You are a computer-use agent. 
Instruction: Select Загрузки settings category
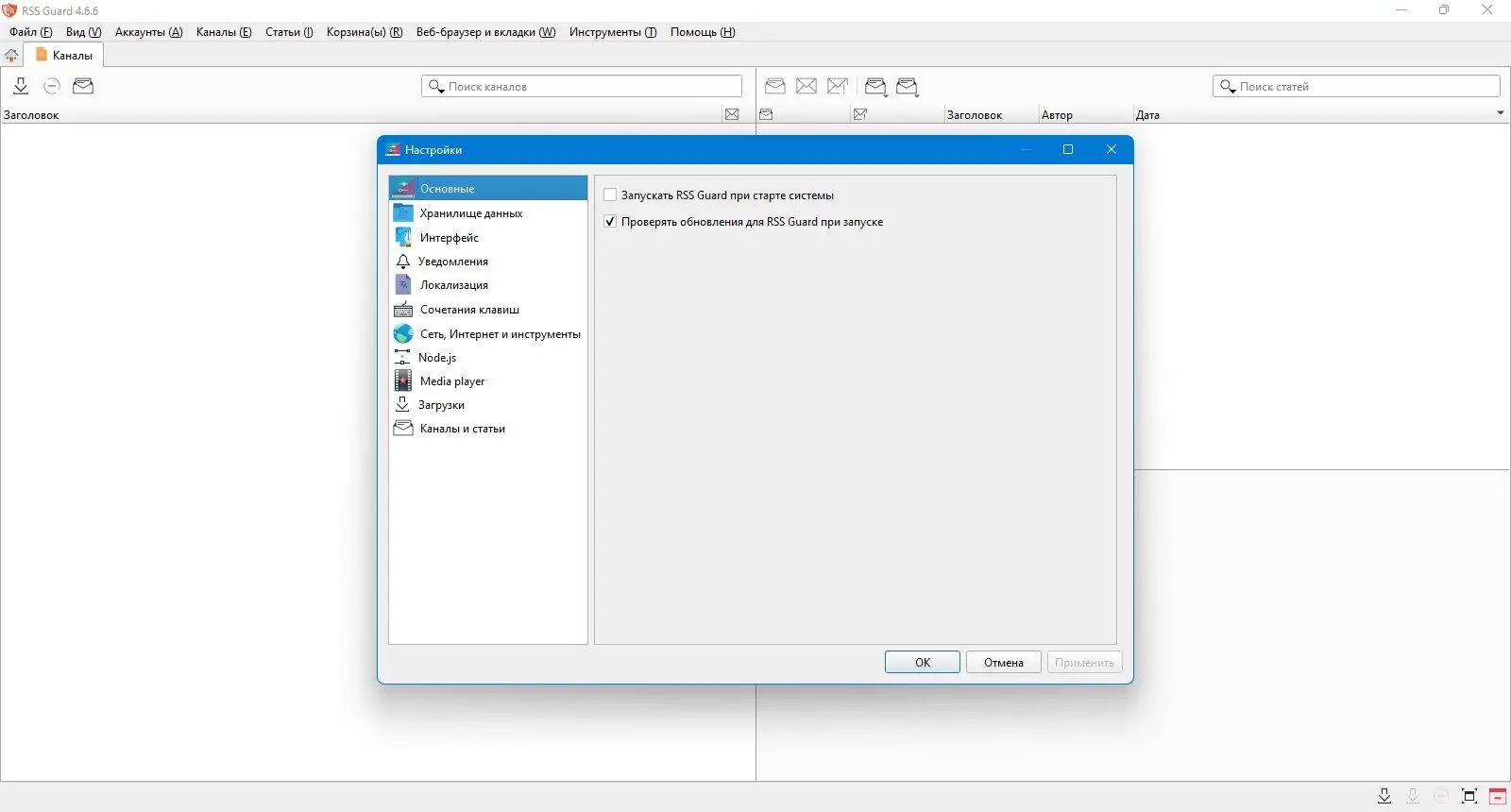[488, 404]
